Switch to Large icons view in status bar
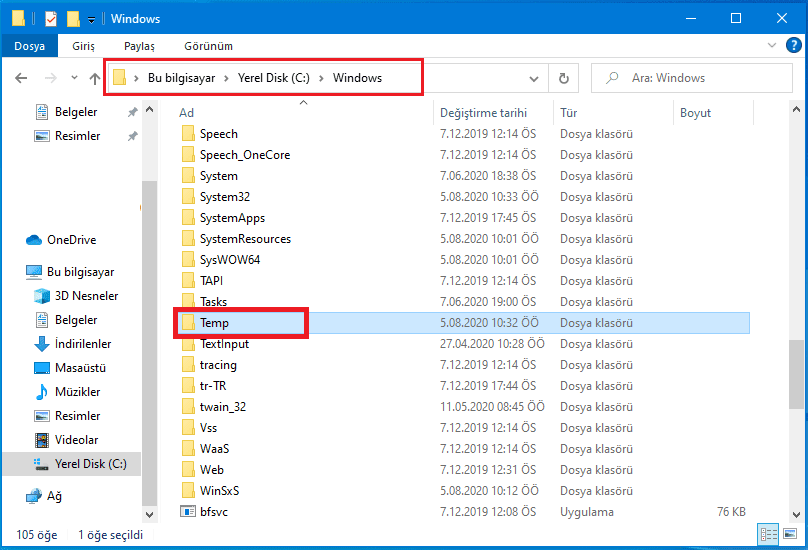This screenshot has height=550, width=808. [790, 535]
